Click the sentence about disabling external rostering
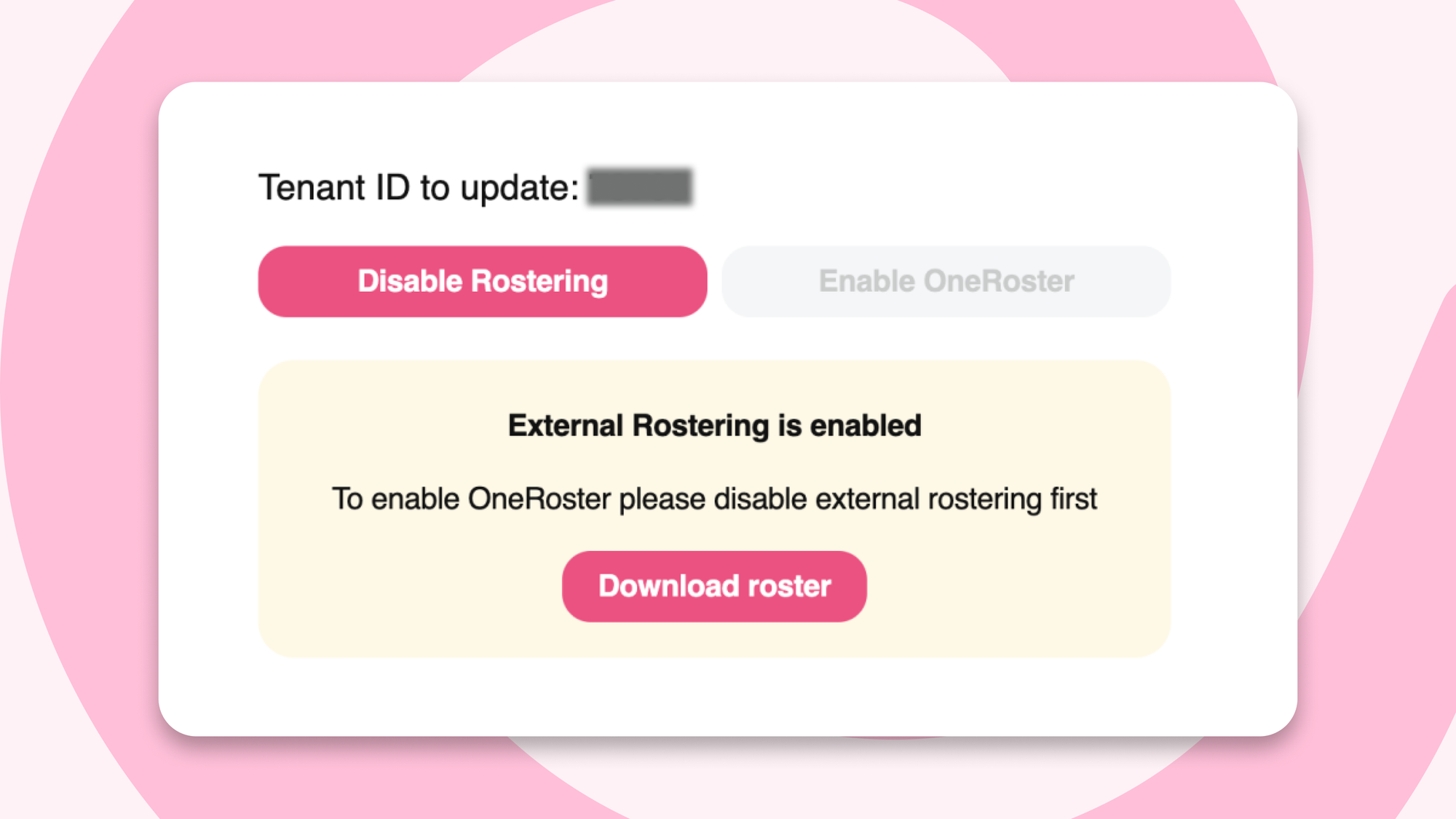Image resolution: width=1456 pixels, height=819 pixels. 713,498
